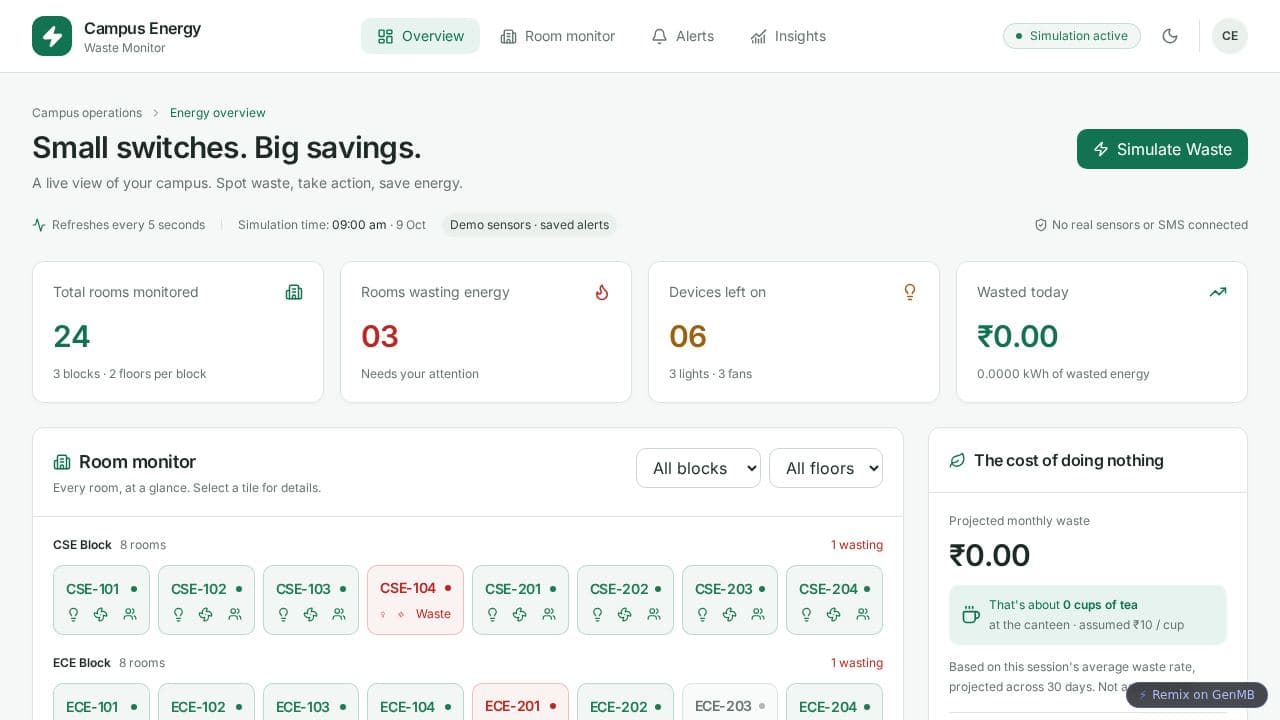Click the bulb icon on Devices left on
Viewport: 1280px width, 720px height.
[910, 292]
